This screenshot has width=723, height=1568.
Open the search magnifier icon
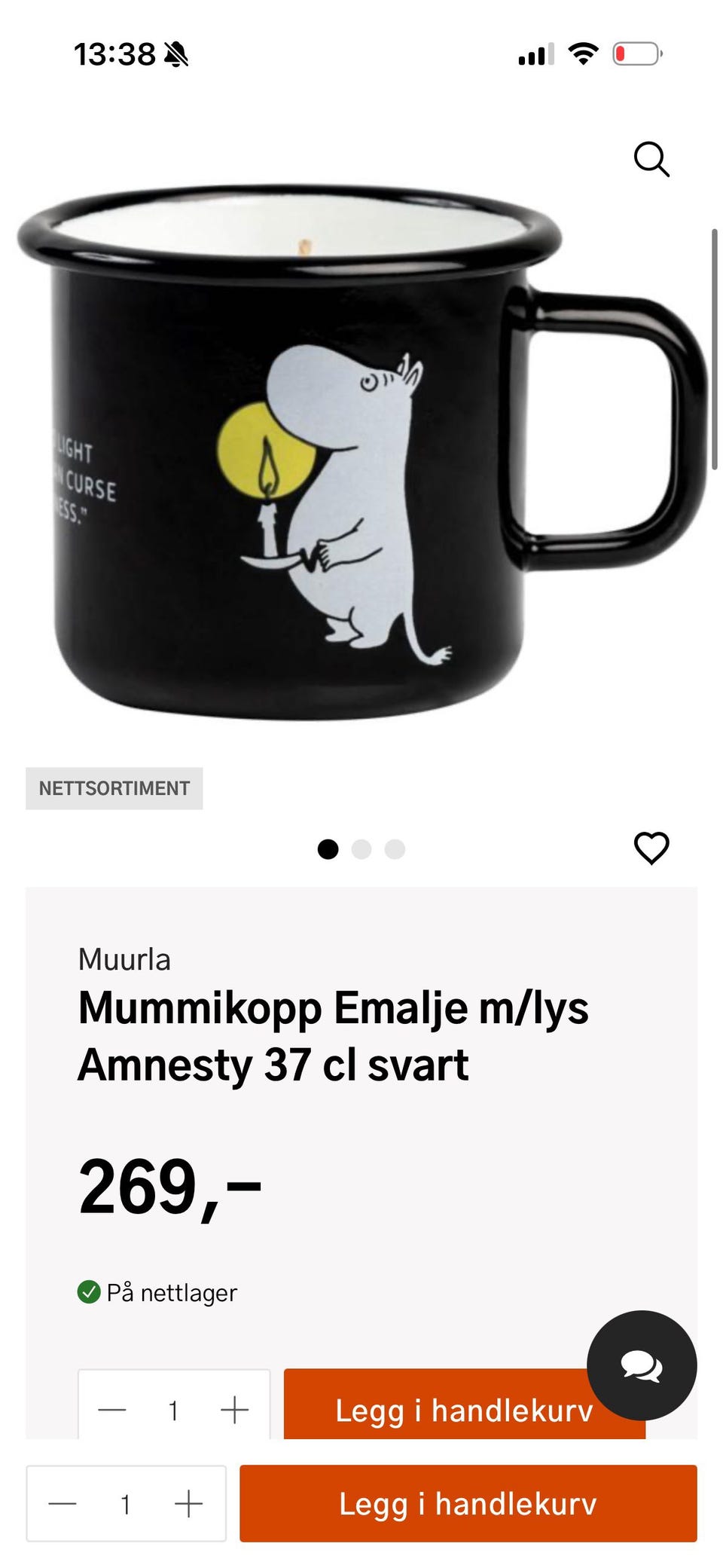pyautogui.click(x=651, y=159)
